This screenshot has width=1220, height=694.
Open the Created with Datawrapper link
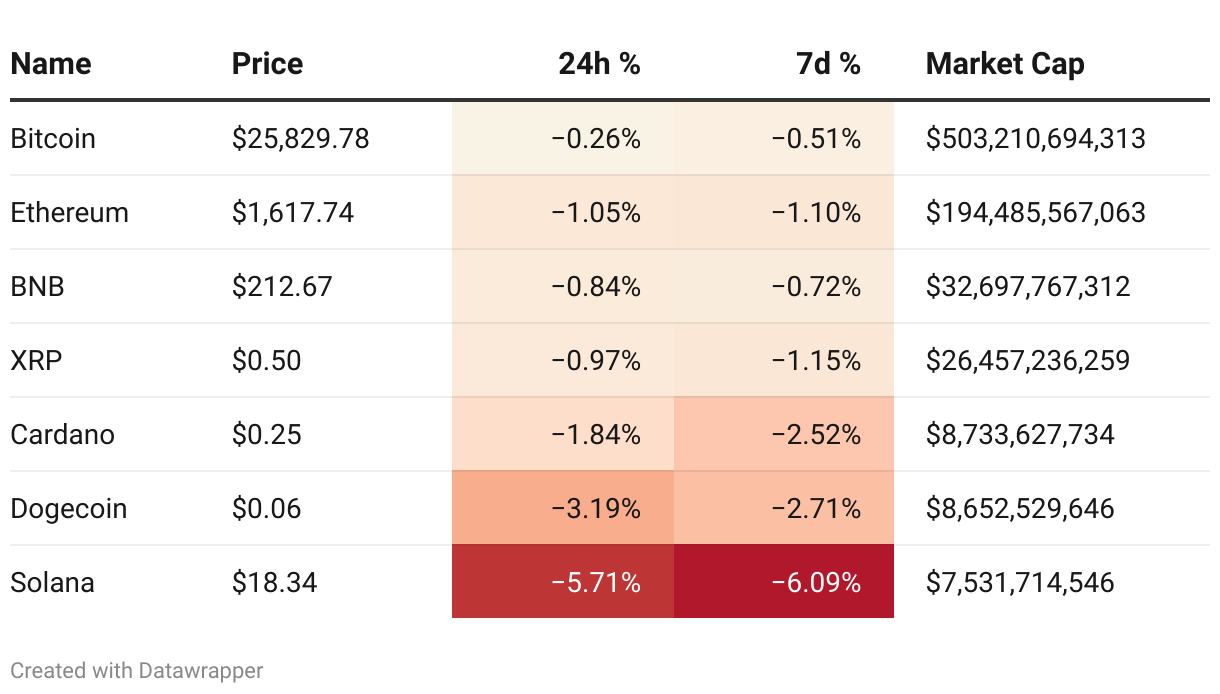click(x=137, y=670)
